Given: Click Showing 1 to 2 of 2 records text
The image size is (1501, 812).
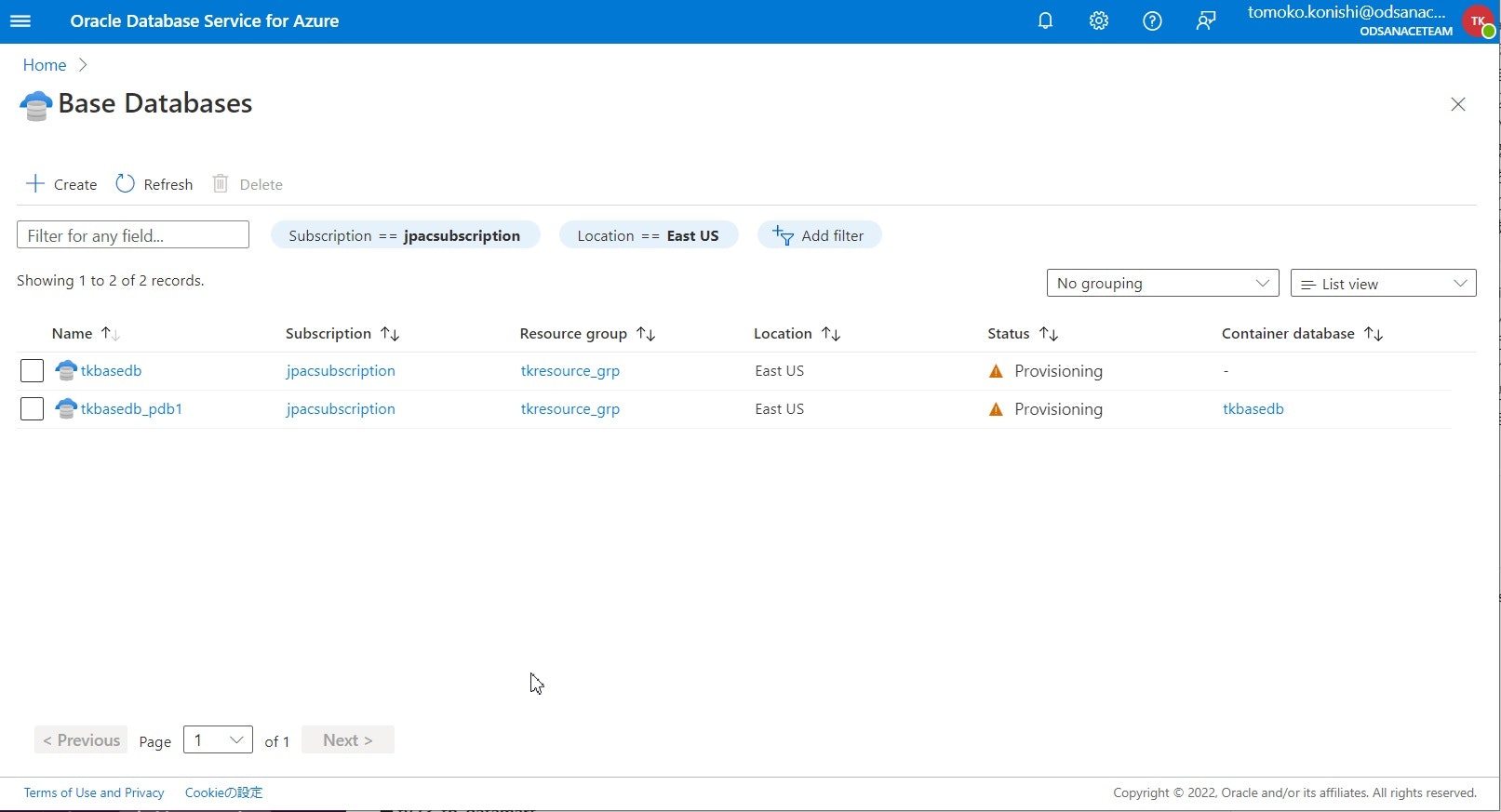Looking at the screenshot, I should click(x=111, y=280).
